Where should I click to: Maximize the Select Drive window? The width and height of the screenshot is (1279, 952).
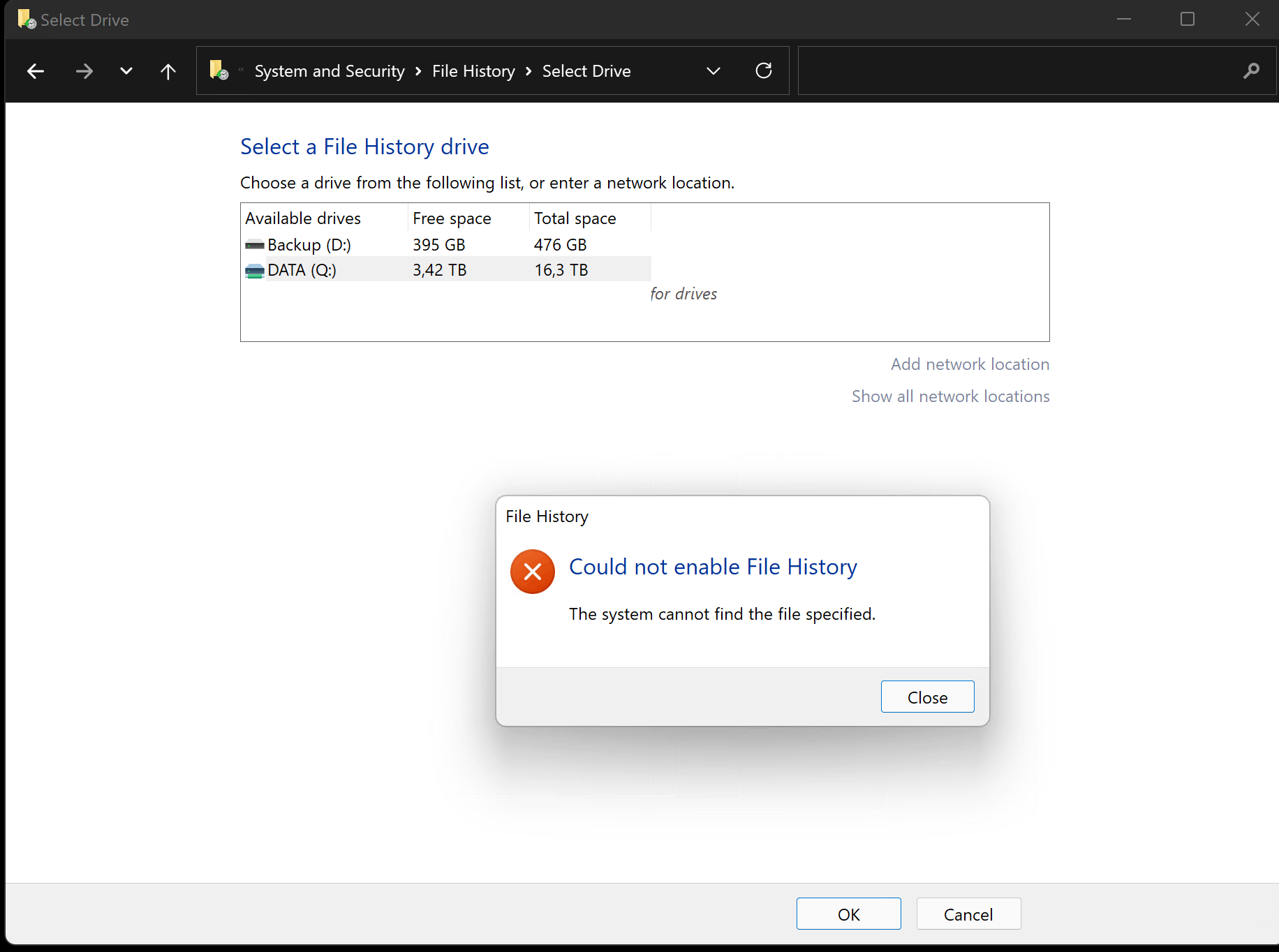[x=1188, y=20]
